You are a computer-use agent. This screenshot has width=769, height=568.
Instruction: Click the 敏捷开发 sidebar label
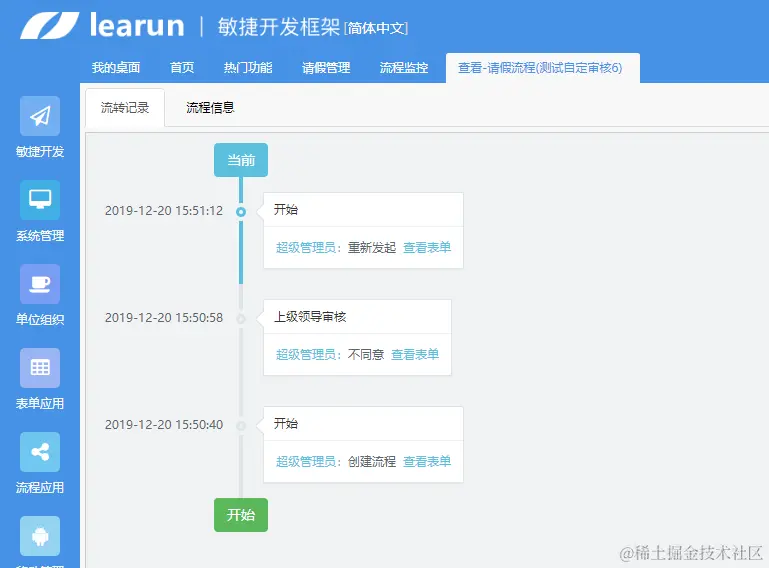pos(40,152)
